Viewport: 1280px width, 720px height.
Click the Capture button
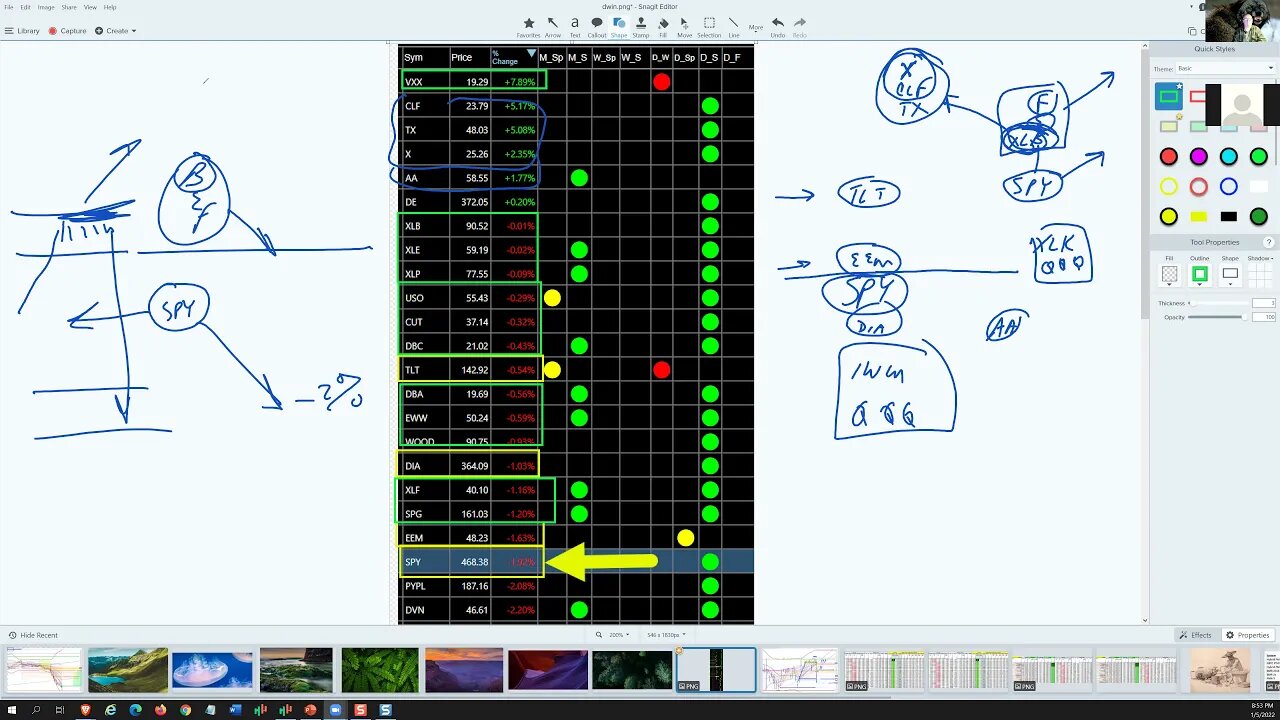coord(68,31)
